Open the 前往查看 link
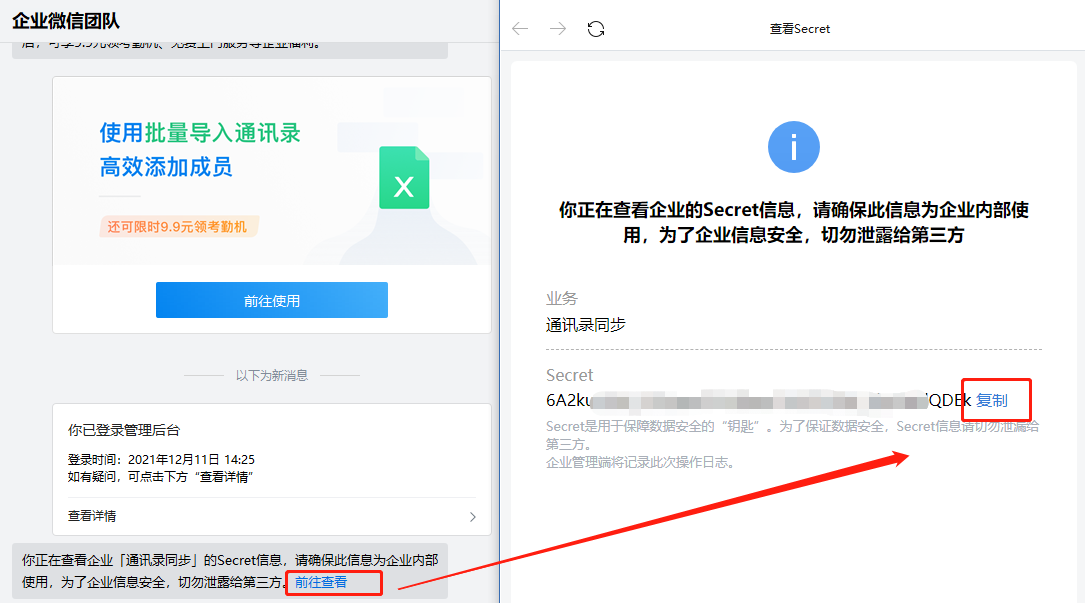1085x603 pixels. (x=321, y=582)
